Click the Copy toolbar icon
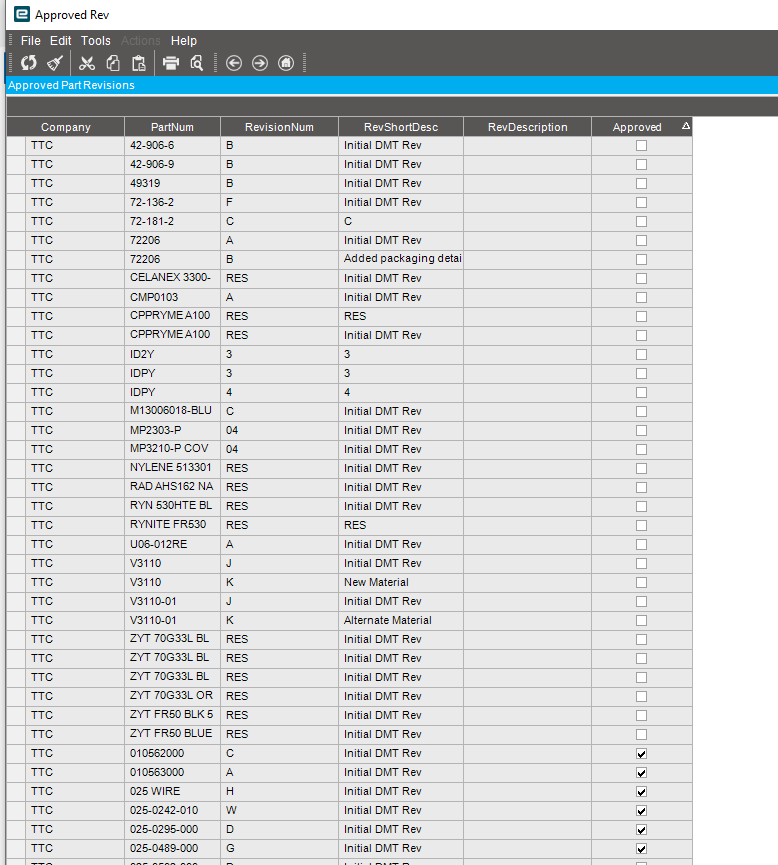 tap(113, 63)
